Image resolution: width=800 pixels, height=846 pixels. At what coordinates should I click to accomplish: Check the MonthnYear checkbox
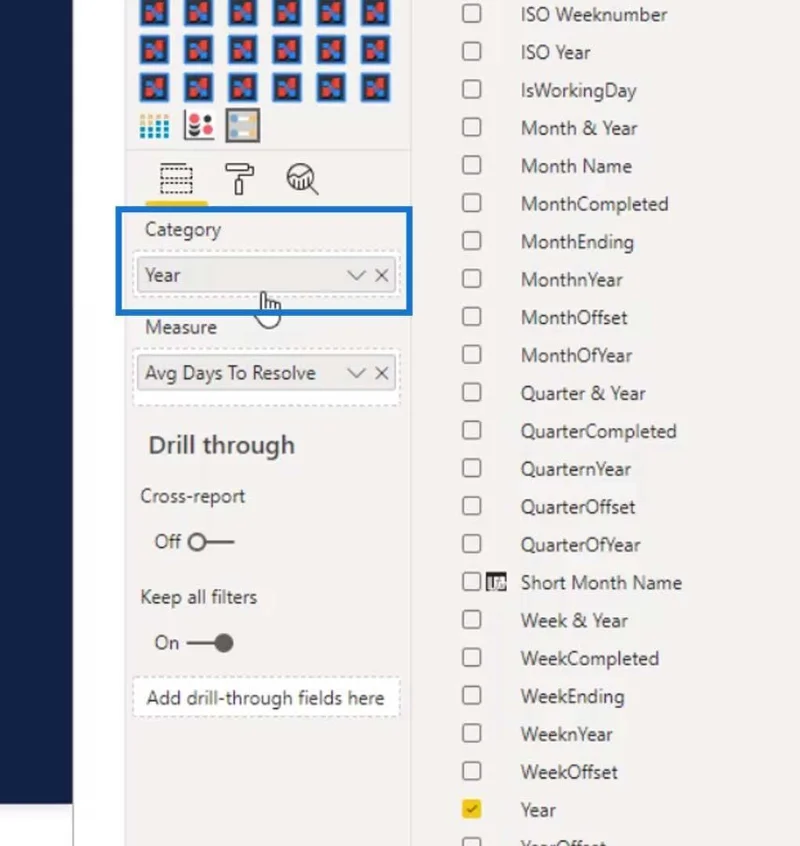pyautogui.click(x=471, y=278)
